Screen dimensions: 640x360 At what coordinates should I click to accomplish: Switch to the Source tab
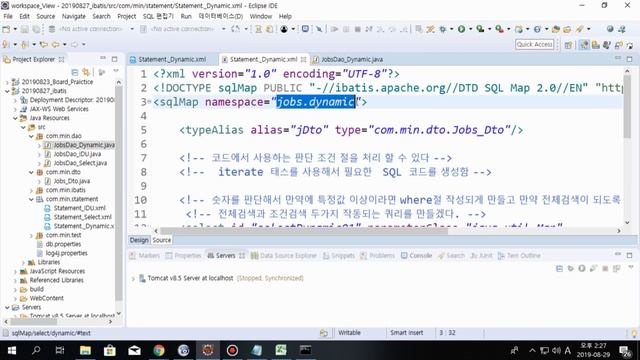(162, 240)
